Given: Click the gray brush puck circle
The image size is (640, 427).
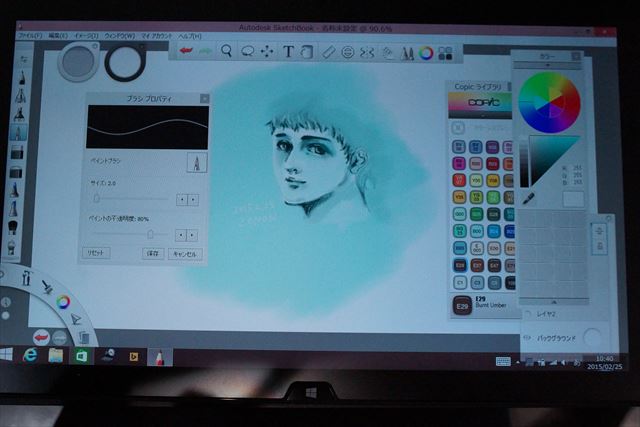Looking at the screenshot, I should (78, 62).
